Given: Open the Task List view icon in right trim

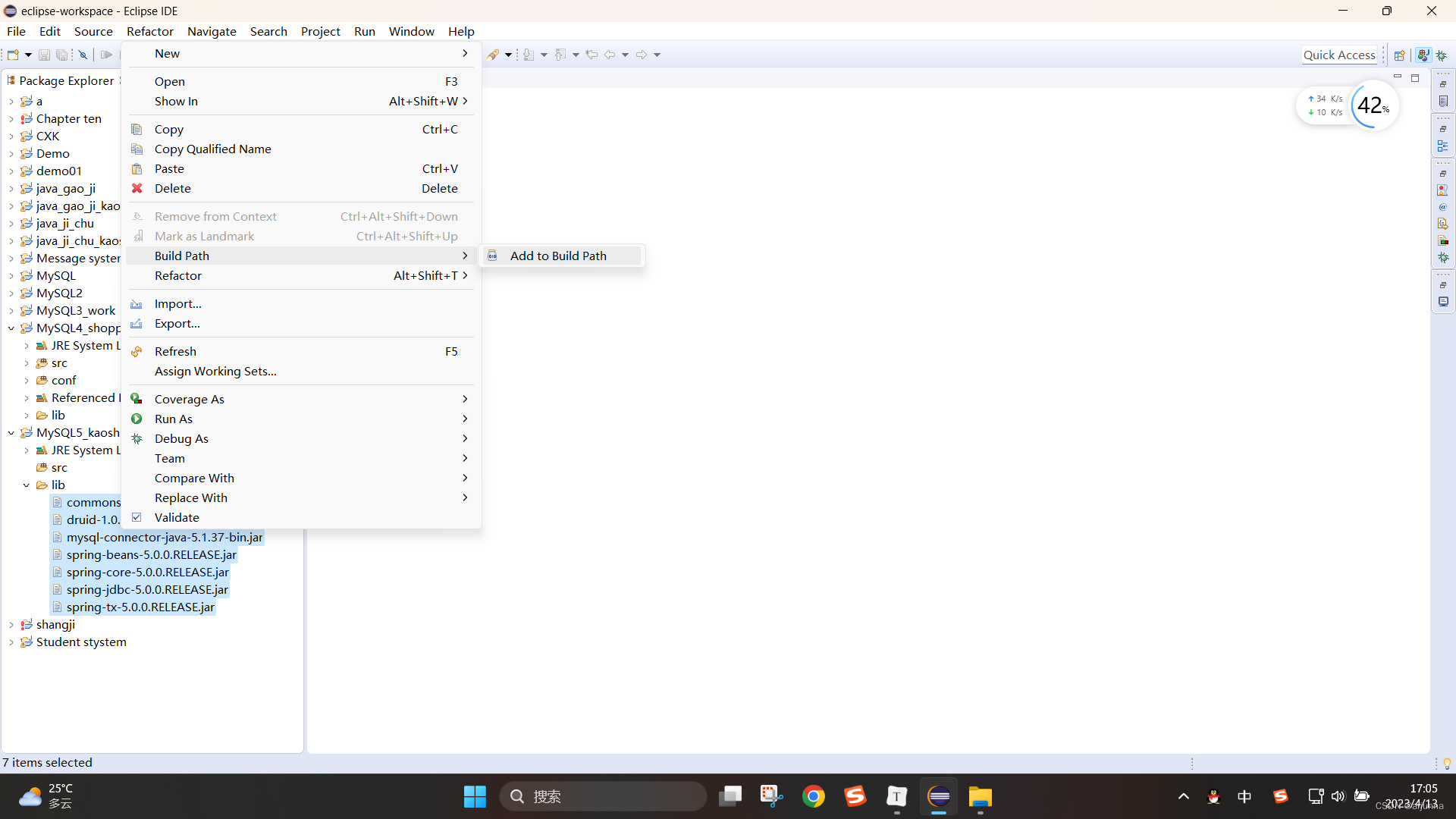Looking at the screenshot, I should (x=1443, y=102).
